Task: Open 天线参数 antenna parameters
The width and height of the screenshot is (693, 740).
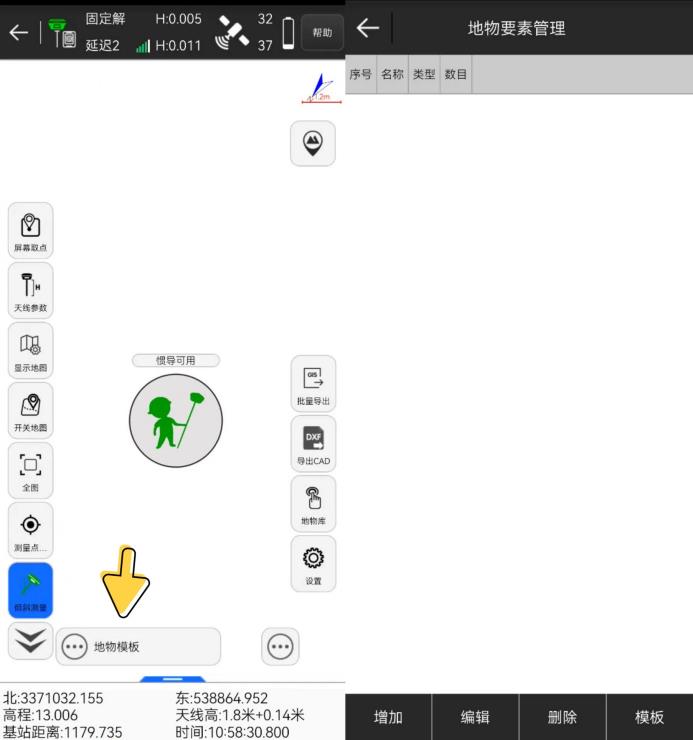Action: pyautogui.click(x=30, y=291)
